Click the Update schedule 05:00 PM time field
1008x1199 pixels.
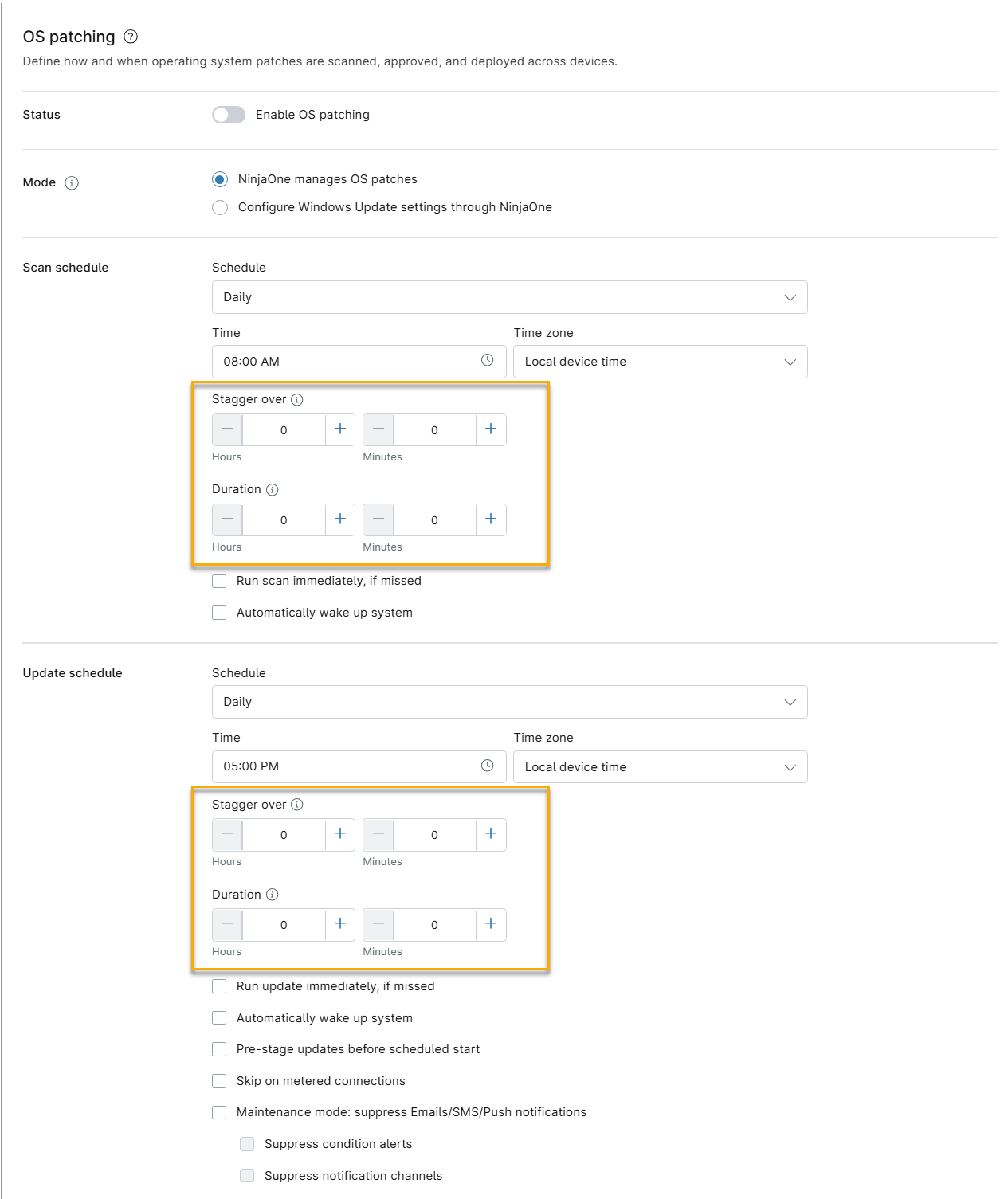pyautogui.click(x=359, y=766)
